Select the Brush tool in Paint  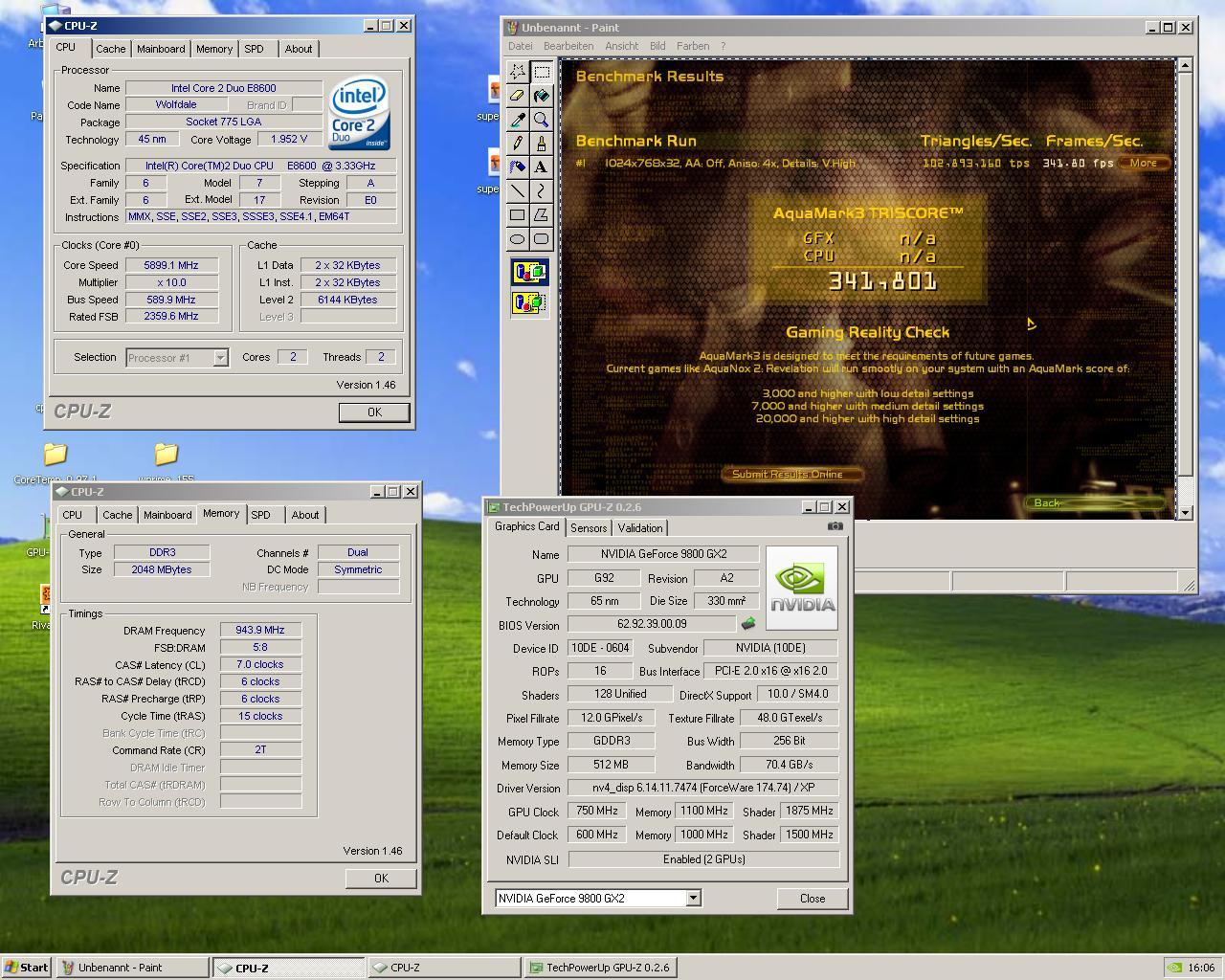542,144
